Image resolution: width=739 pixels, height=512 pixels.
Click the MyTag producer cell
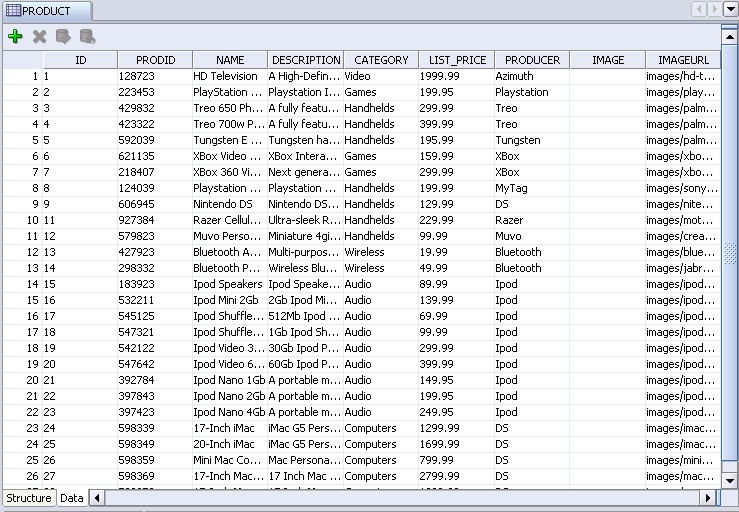[532, 188]
